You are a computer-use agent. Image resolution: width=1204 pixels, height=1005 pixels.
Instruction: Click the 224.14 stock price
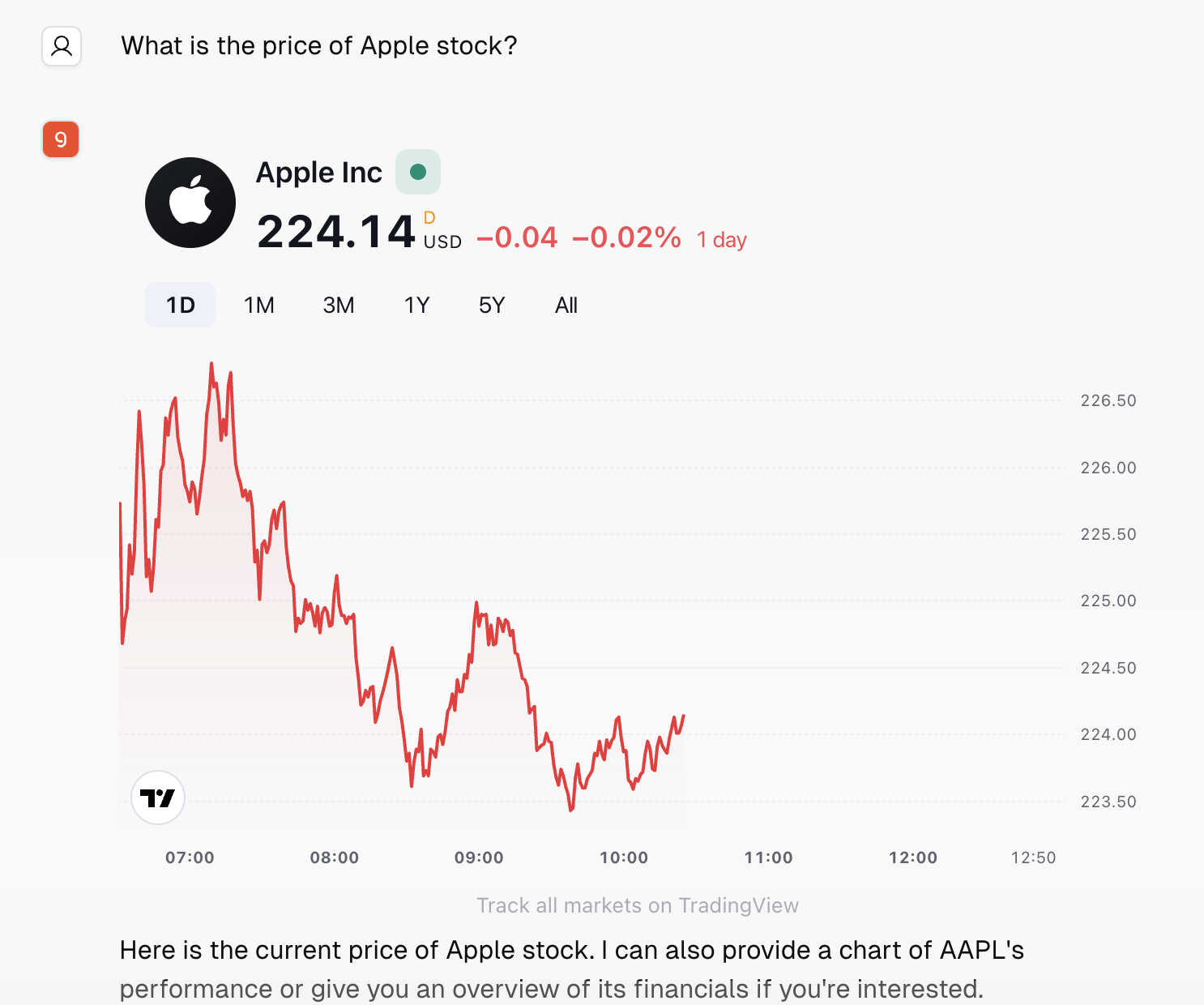tap(336, 233)
